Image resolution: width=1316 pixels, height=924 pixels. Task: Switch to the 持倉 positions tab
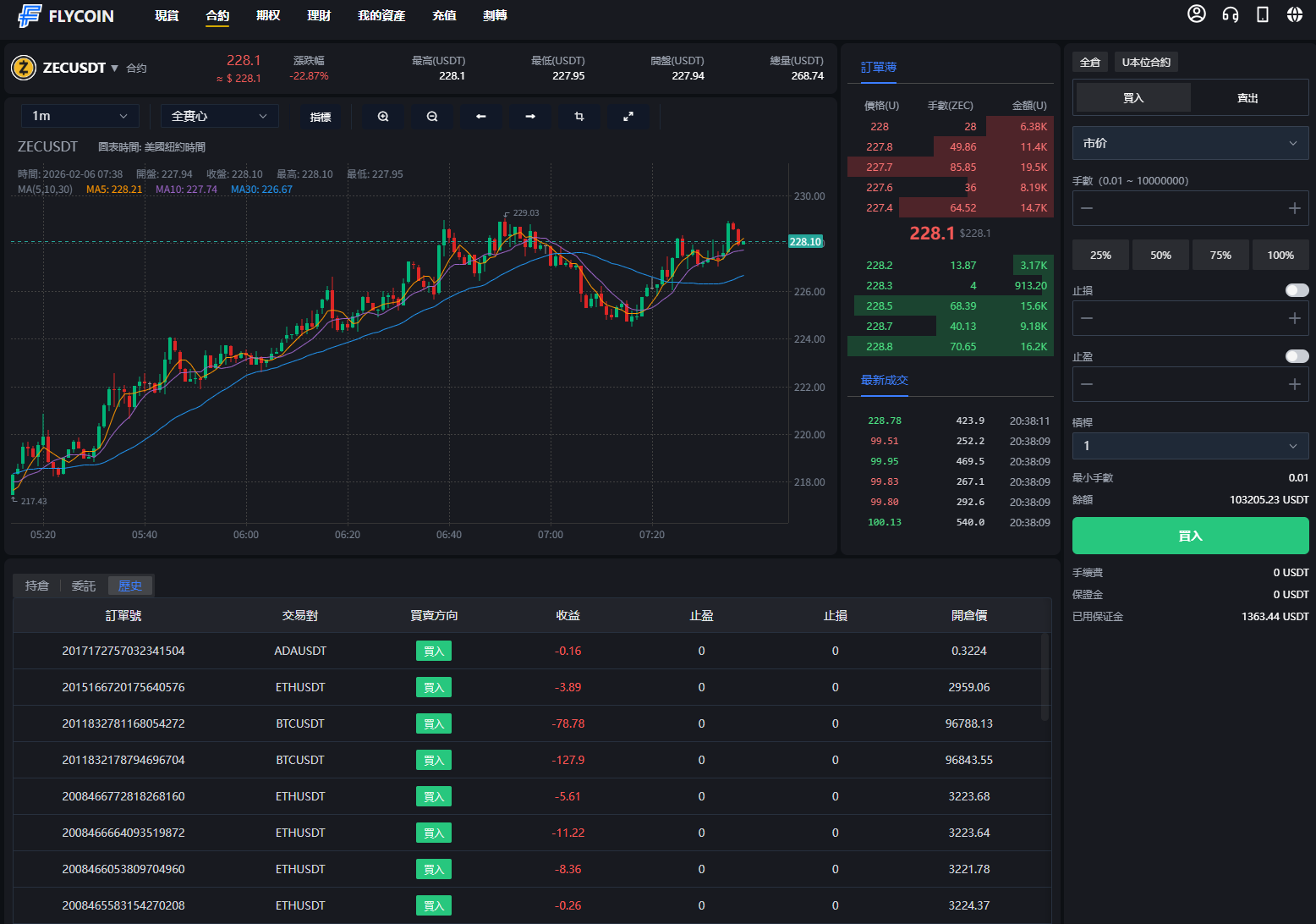tap(37, 586)
